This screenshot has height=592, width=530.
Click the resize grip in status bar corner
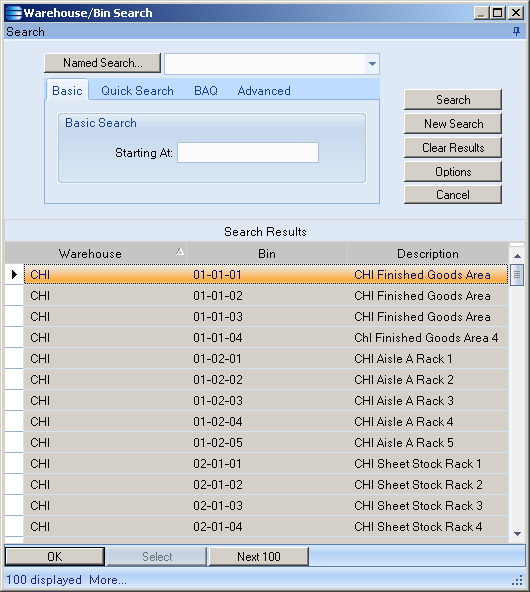[x=518, y=580]
